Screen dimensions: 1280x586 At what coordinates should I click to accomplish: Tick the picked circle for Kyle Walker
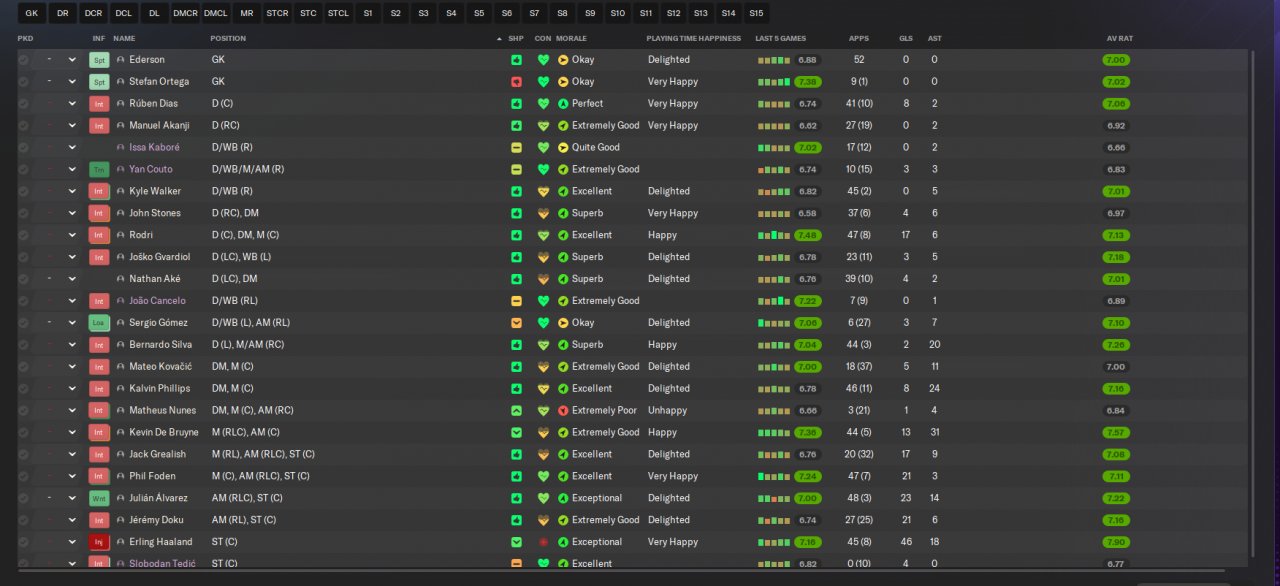pyautogui.click(x=23, y=191)
